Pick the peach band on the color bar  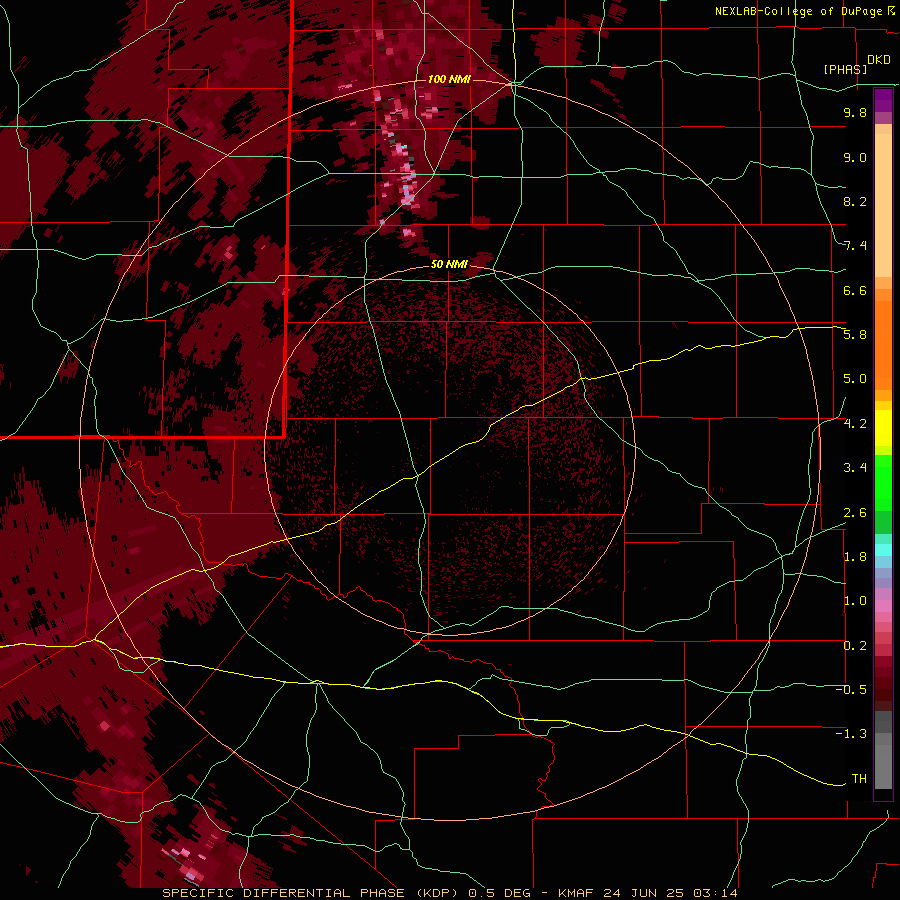pos(883,205)
